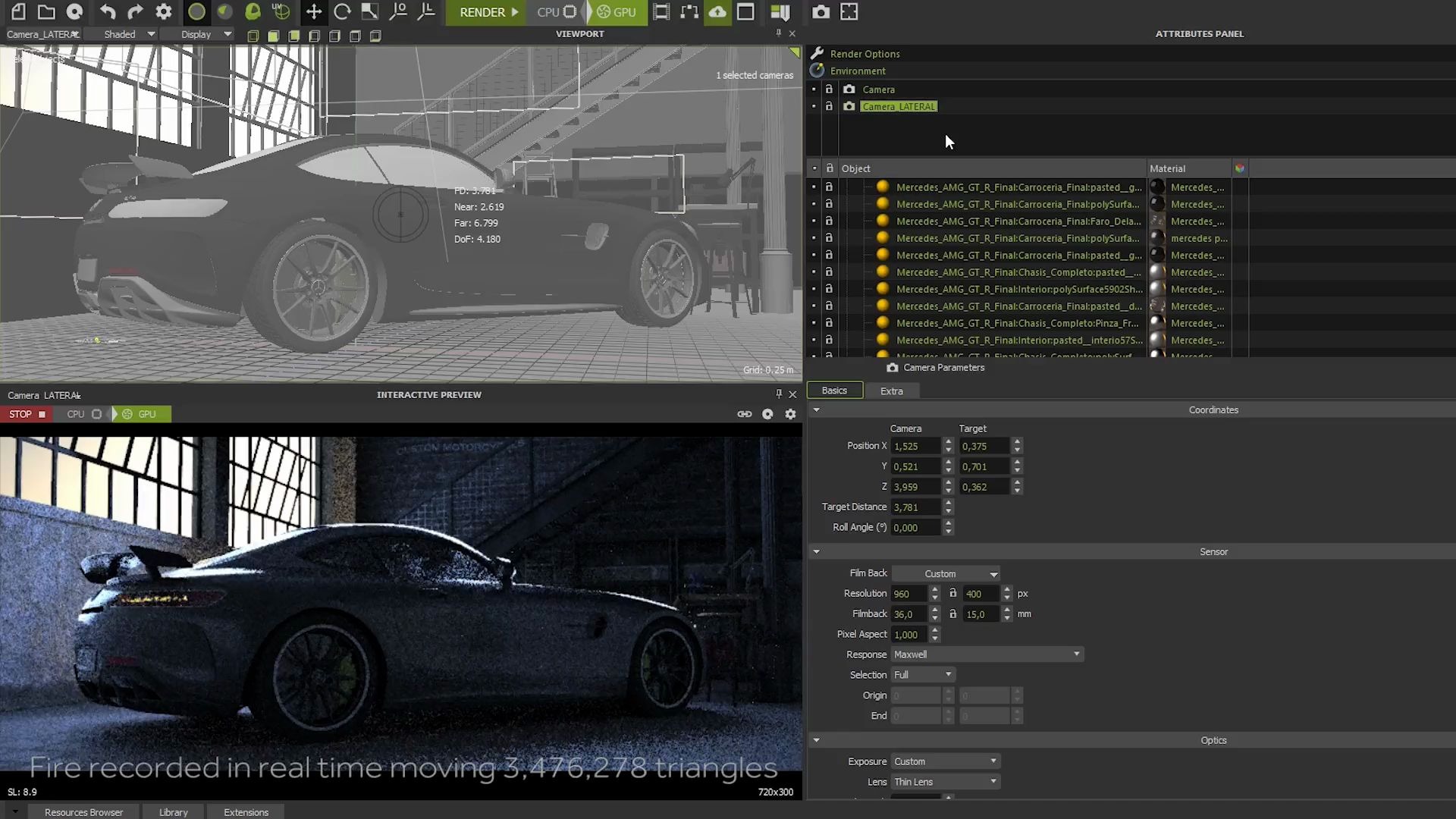Image resolution: width=1456 pixels, height=819 pixels.
Task: Collapse the Coordinates section
Action: [816, 409]
